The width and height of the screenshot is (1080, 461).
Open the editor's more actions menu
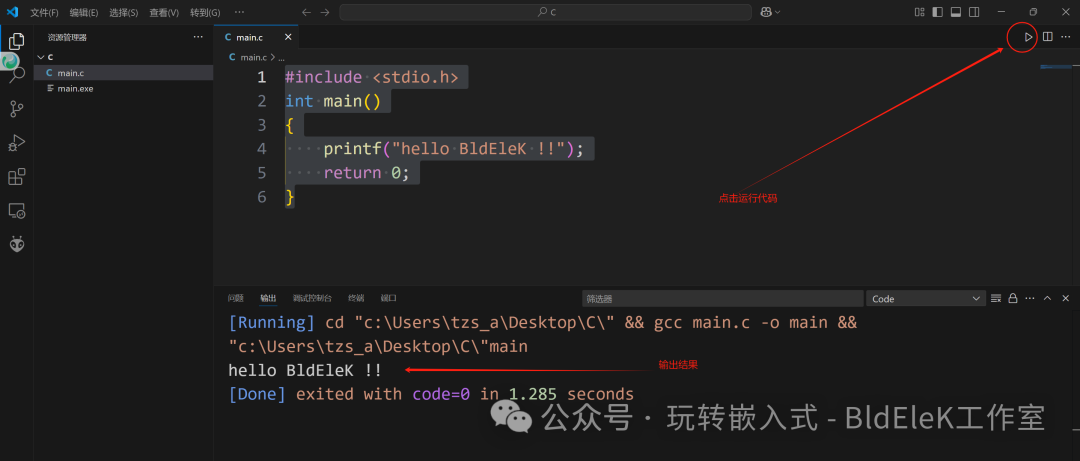[x=1066, y=37]
